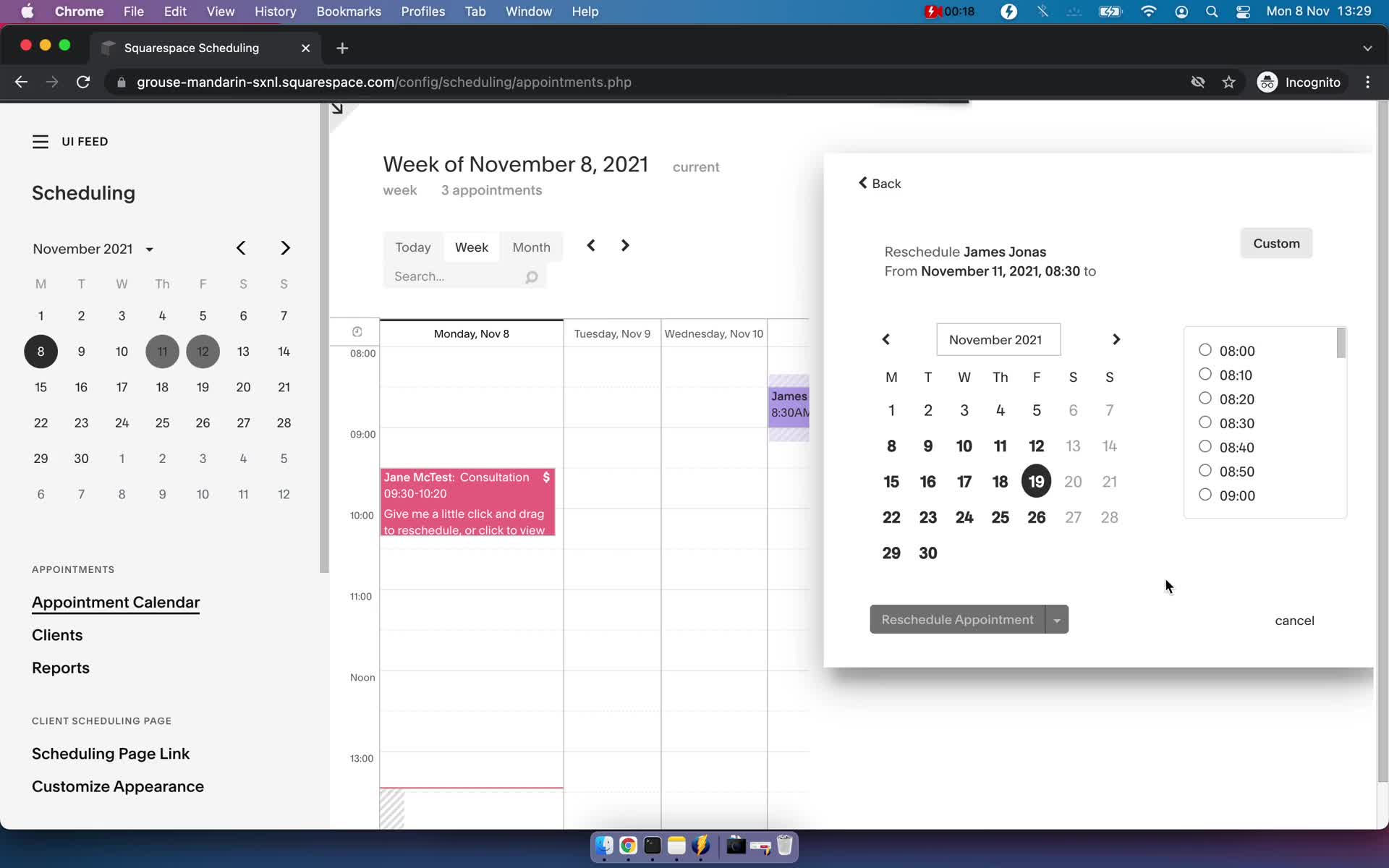
Task: Open Customize Appearance
Action: point(118,786)
